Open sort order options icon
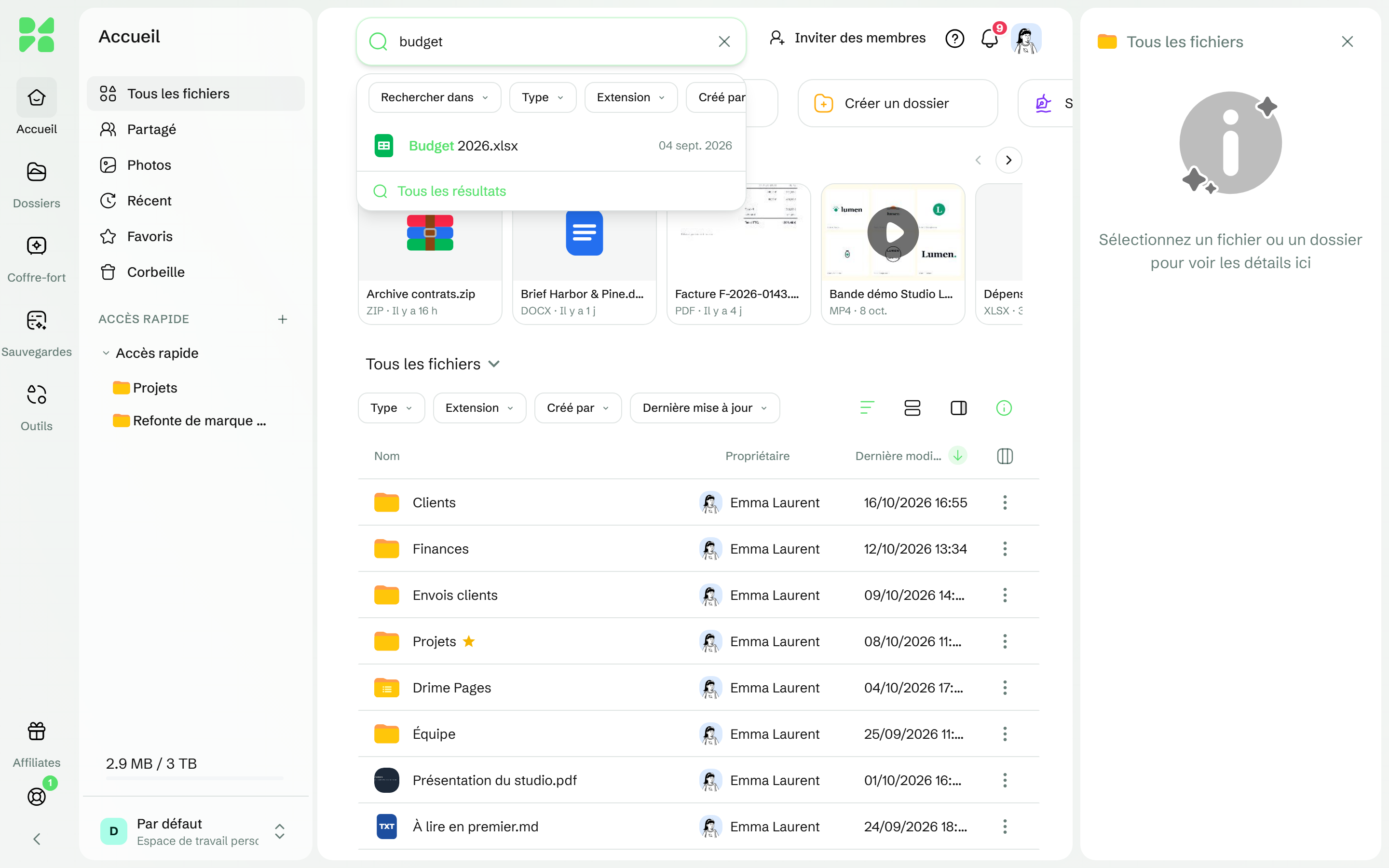Screen dimensions: 1389x868 click(x=867, y=407)
